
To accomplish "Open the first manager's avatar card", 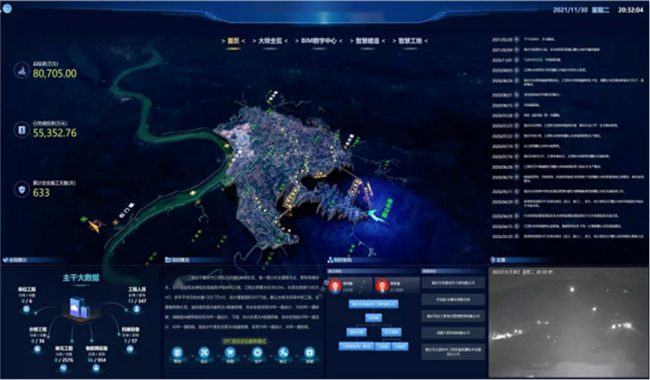I will [x=349, y=286].
